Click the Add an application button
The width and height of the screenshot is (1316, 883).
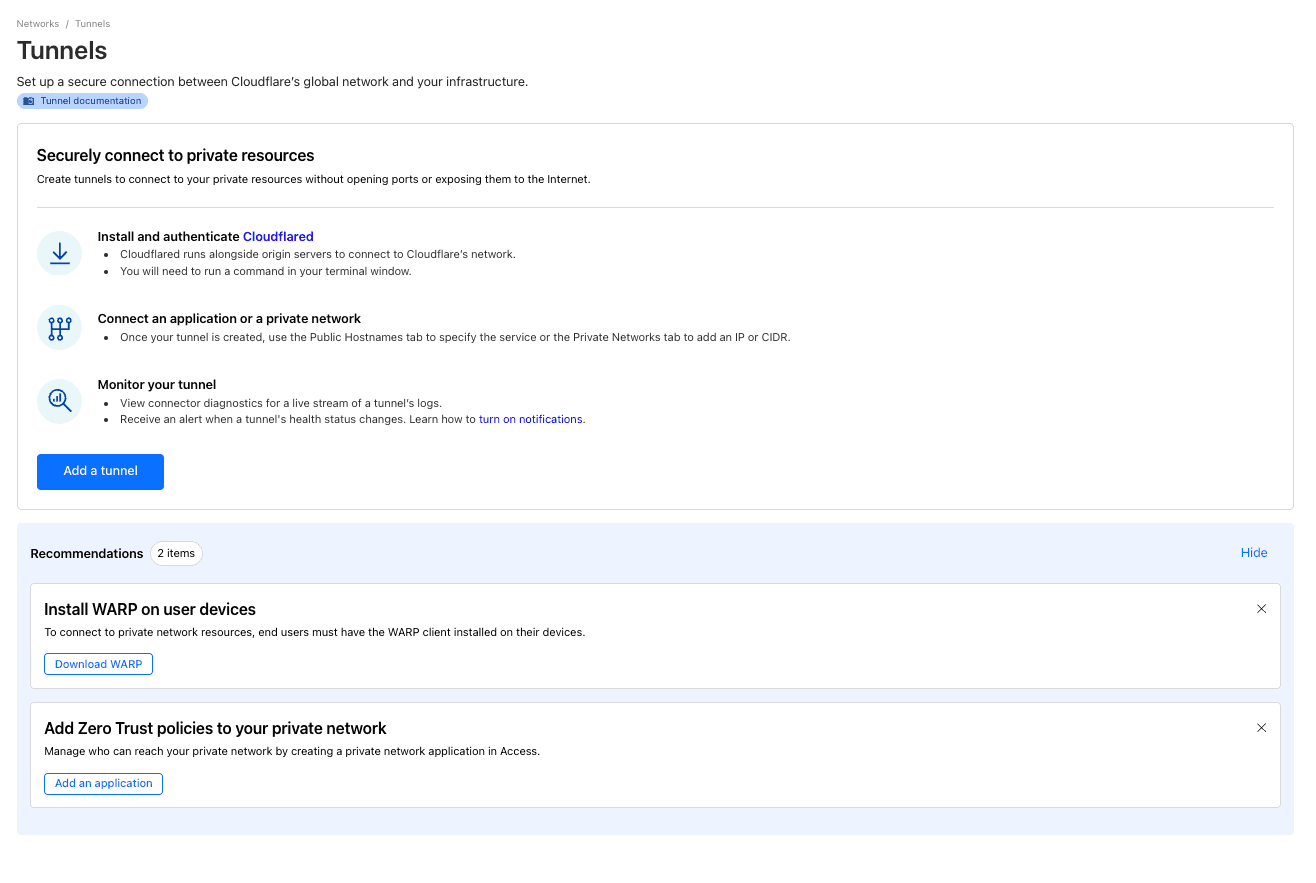pyautogui.click(x=103, y=783)
